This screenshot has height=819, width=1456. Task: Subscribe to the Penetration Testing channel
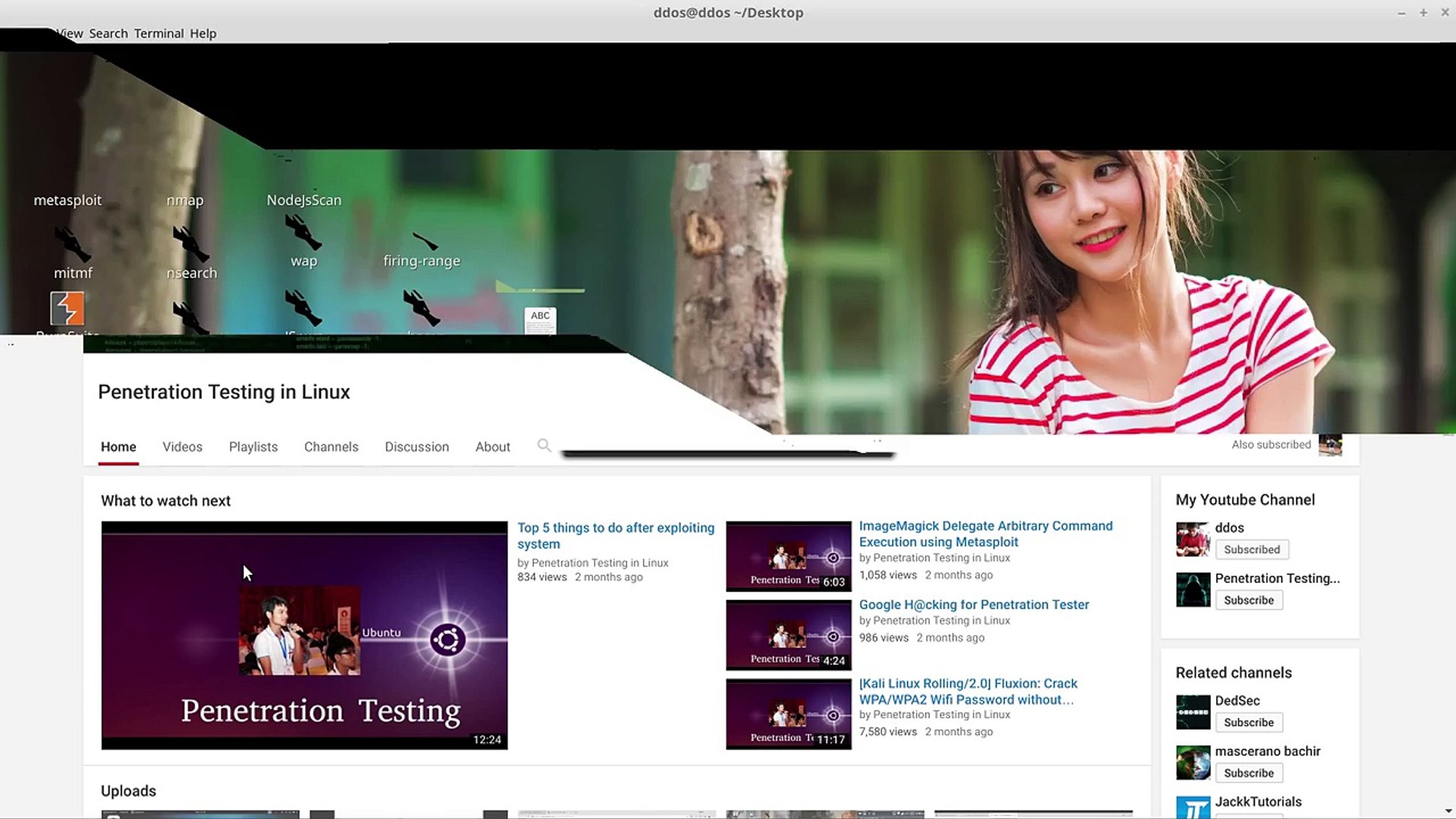1248,601
